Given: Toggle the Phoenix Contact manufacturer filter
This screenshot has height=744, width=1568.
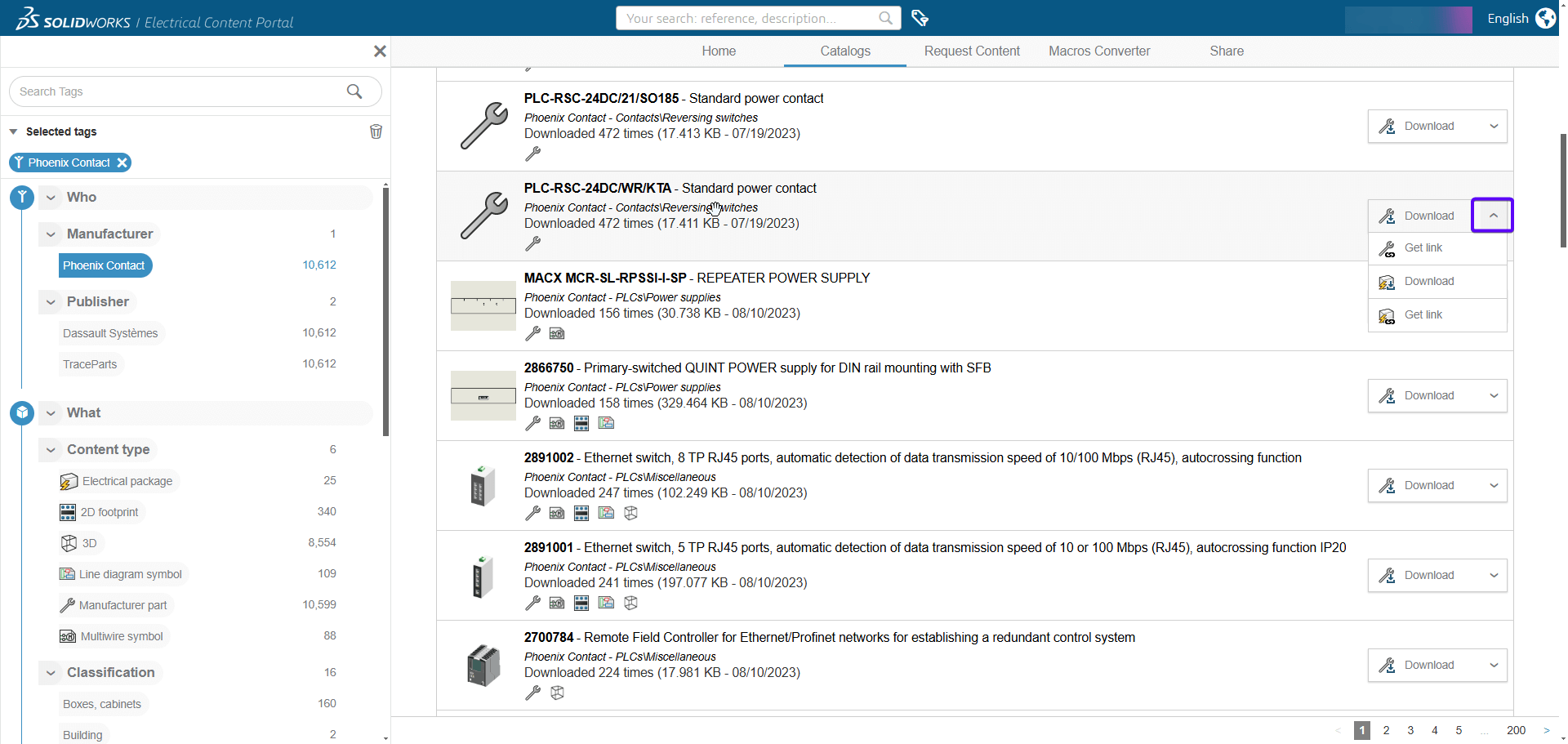Looking at the screenshot, I should 105,265.
